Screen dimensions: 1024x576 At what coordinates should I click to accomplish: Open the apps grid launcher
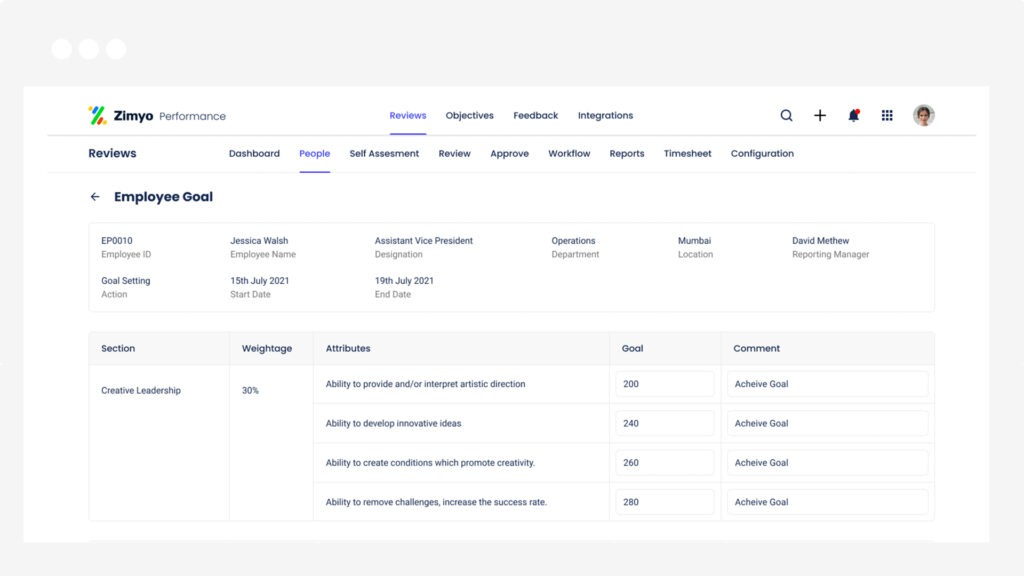[x=887, y=115]
